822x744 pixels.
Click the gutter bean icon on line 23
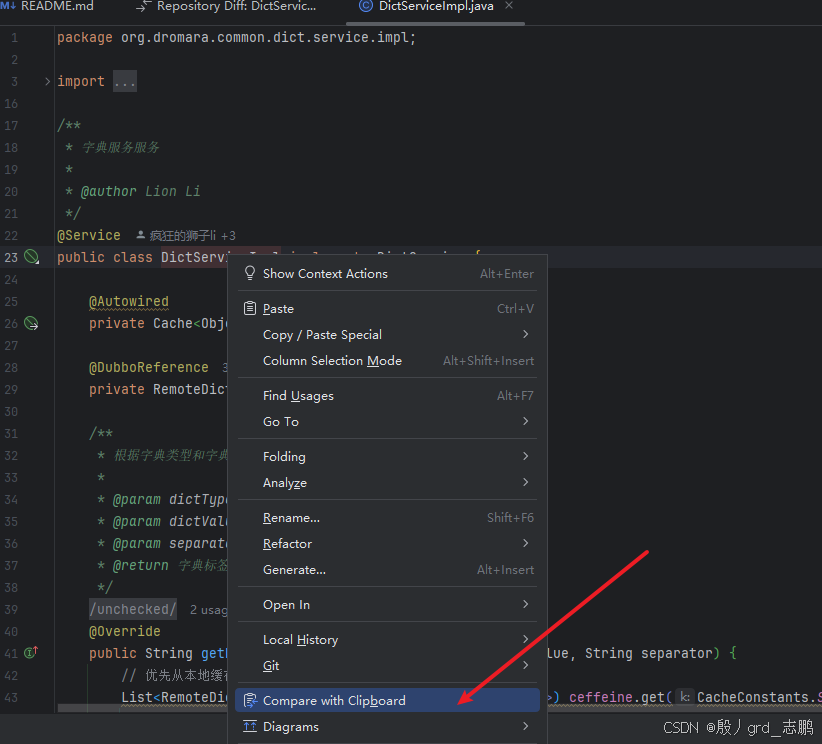pyautogui.click(x=31, y=257)
